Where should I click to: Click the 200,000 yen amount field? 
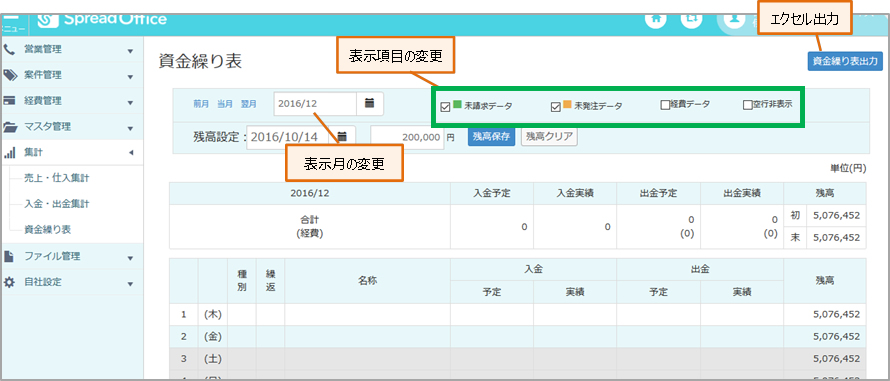pyautogui.click(x=407, y=137)
